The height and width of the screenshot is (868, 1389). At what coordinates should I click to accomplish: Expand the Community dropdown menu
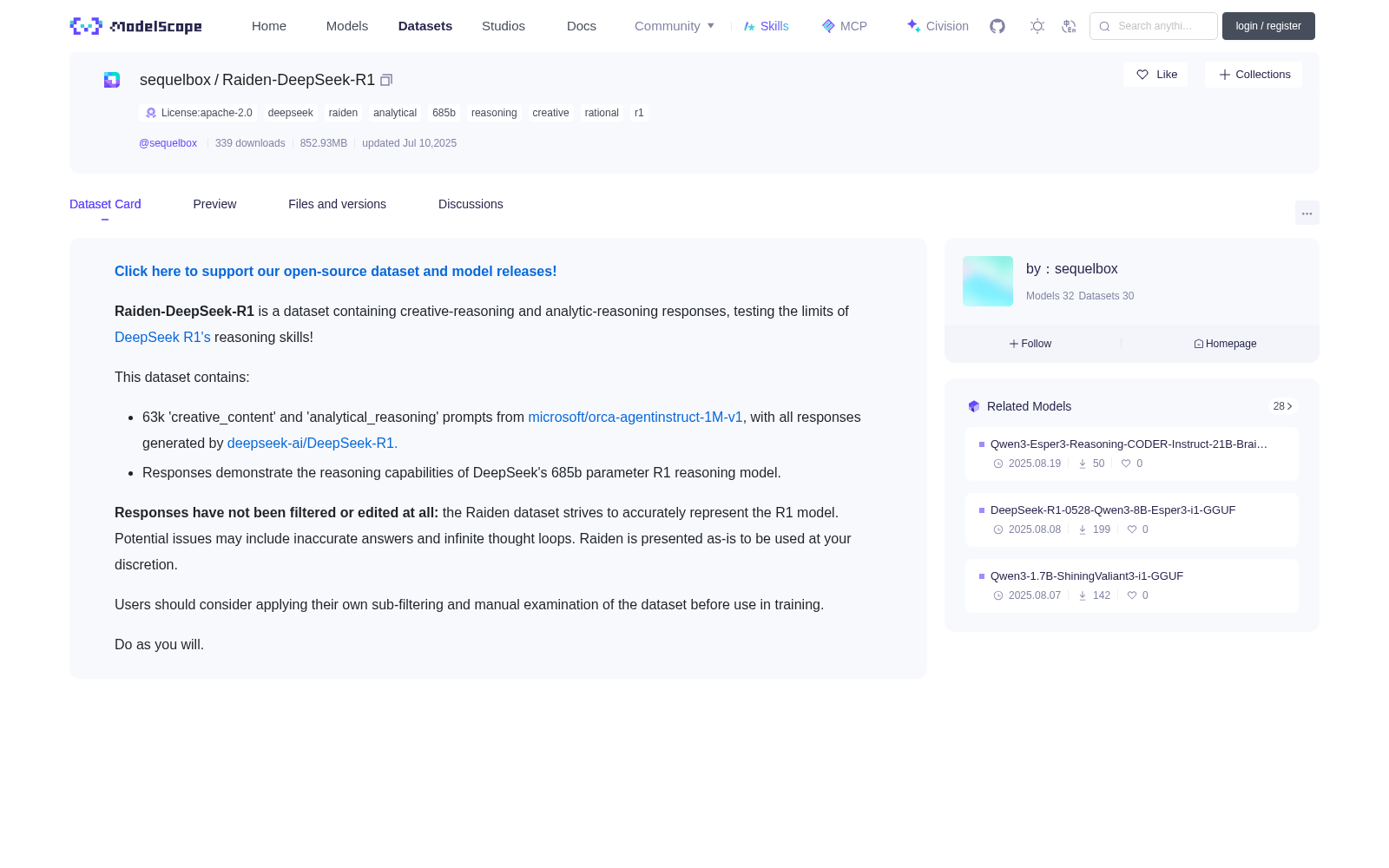[675, 26]
